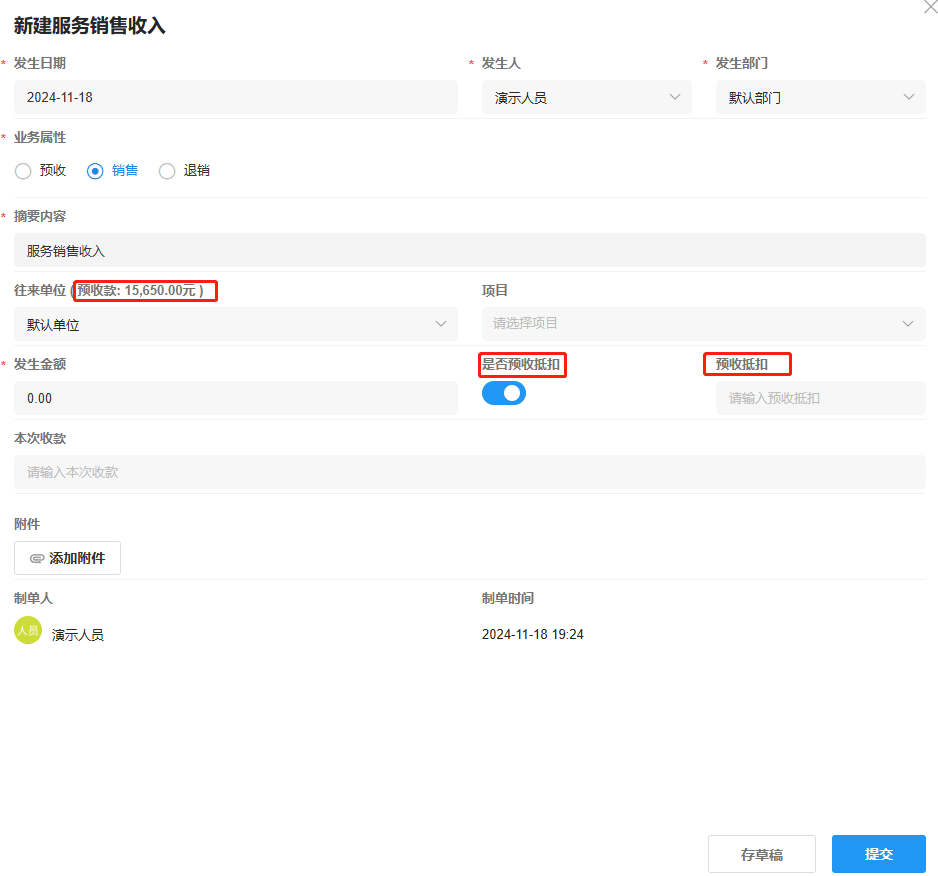The height and width of the screenshot is (876, 938).
Task: Click the paperclip attachment icon
Action: 38,558
